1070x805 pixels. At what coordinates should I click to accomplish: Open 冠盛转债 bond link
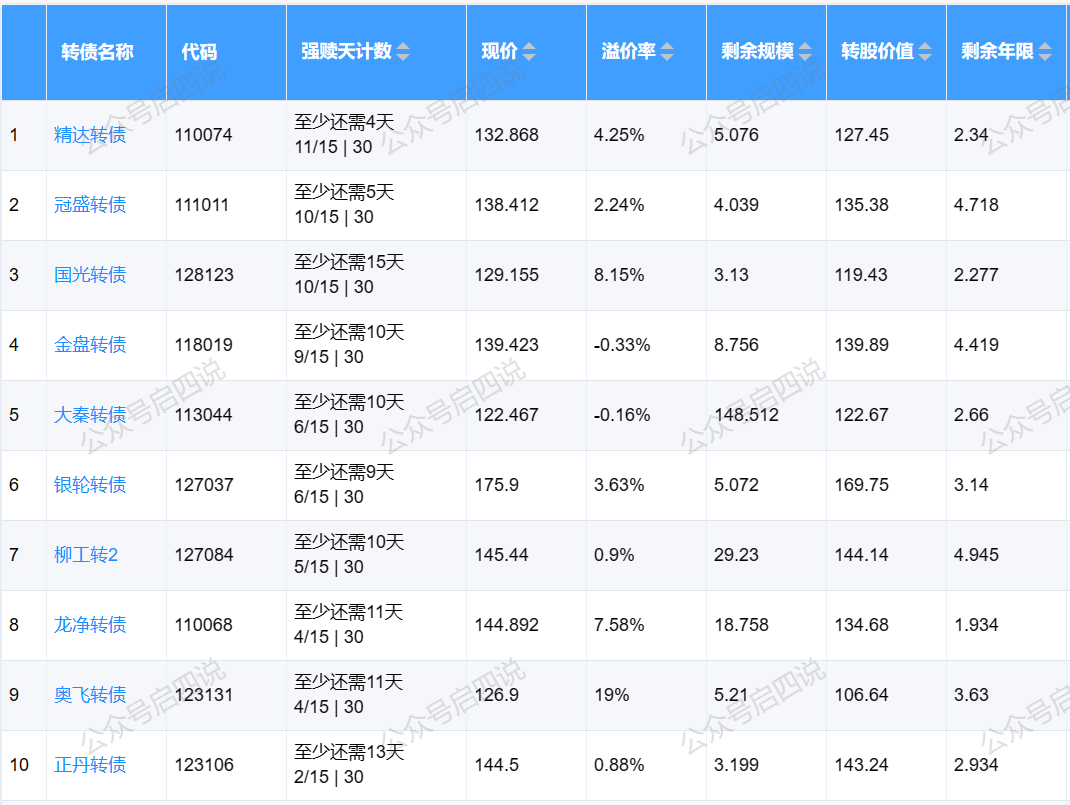pos(90,205)
